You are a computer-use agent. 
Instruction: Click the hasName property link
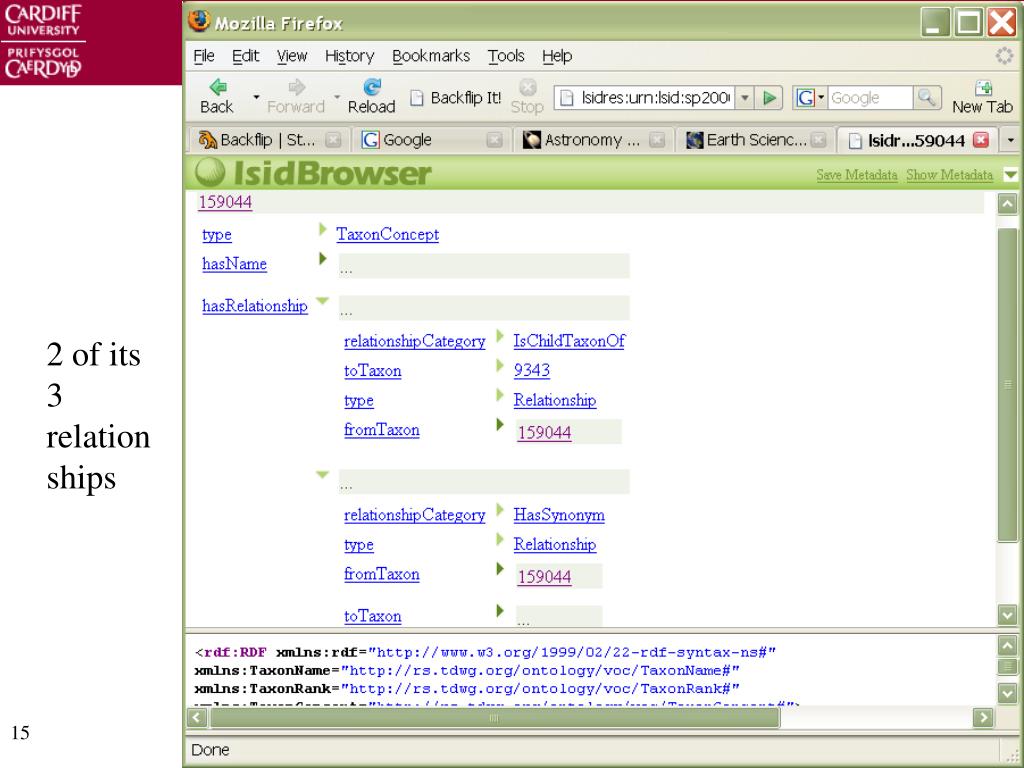pos(234,264)
